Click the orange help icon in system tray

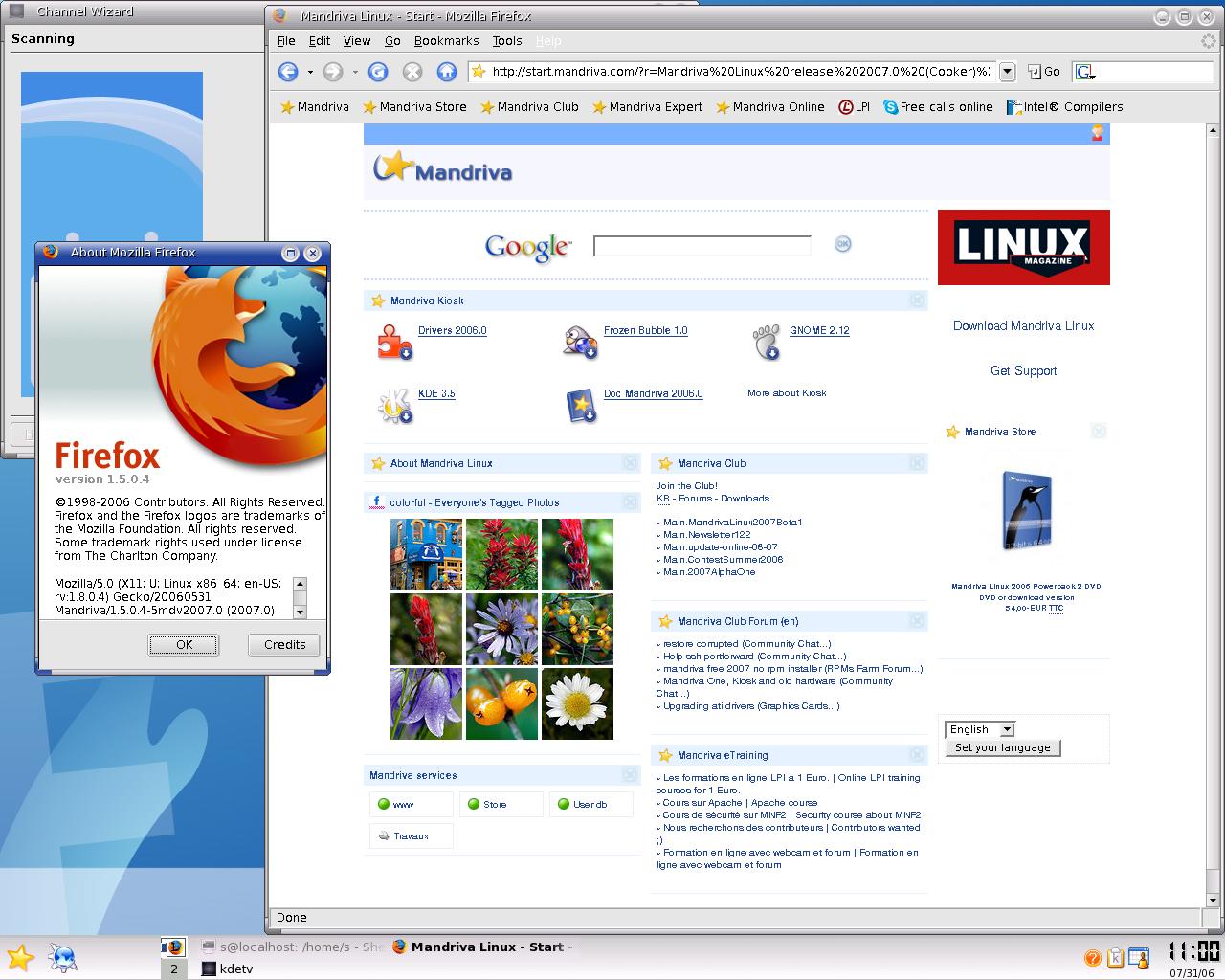(1092, 958)
